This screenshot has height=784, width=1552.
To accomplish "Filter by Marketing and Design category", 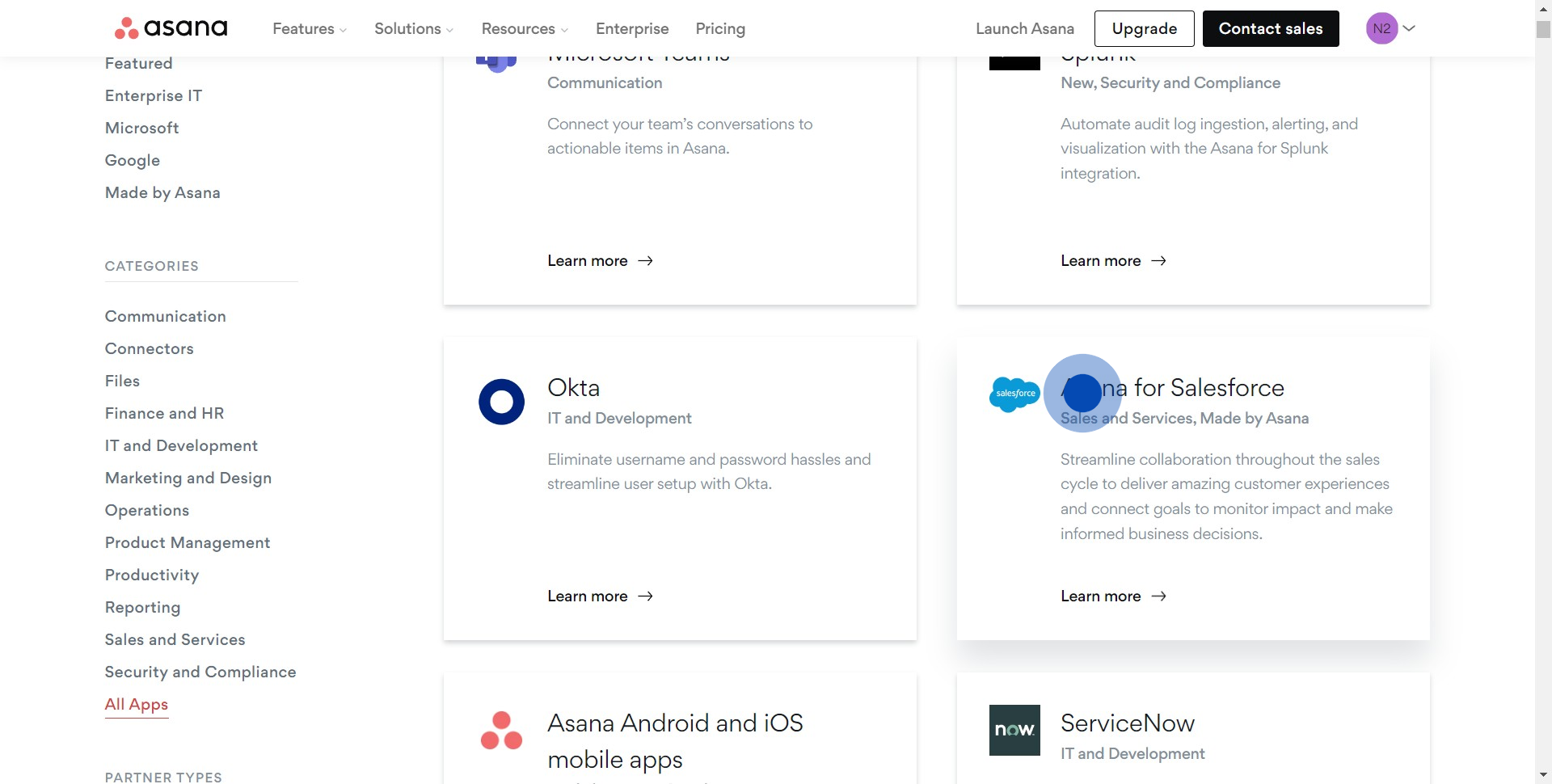I will [188, 478].
